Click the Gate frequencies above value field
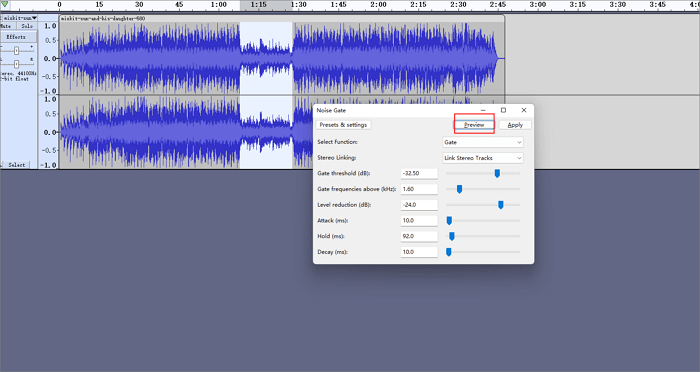Viewport: 700px width, 372px height. pos(419,189)
